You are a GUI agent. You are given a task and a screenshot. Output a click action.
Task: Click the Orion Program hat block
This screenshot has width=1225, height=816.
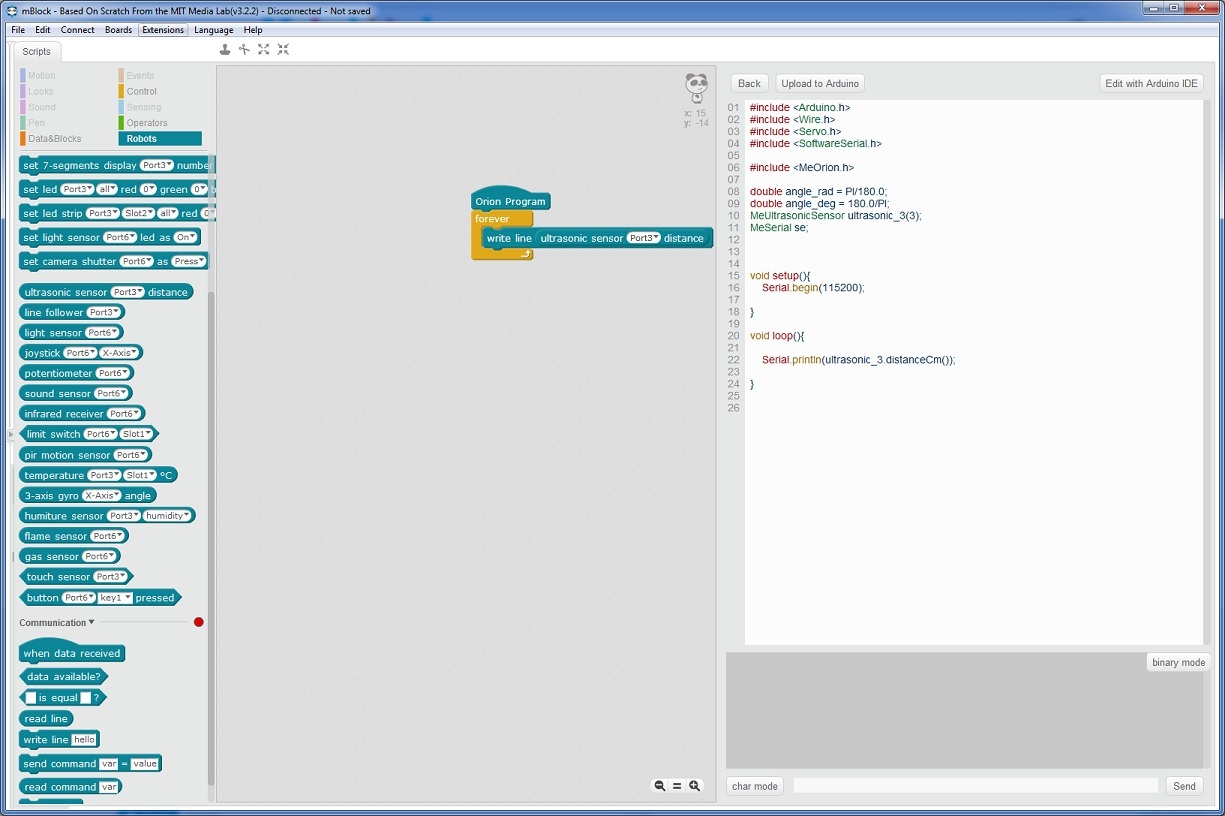[x=510, y=200]
